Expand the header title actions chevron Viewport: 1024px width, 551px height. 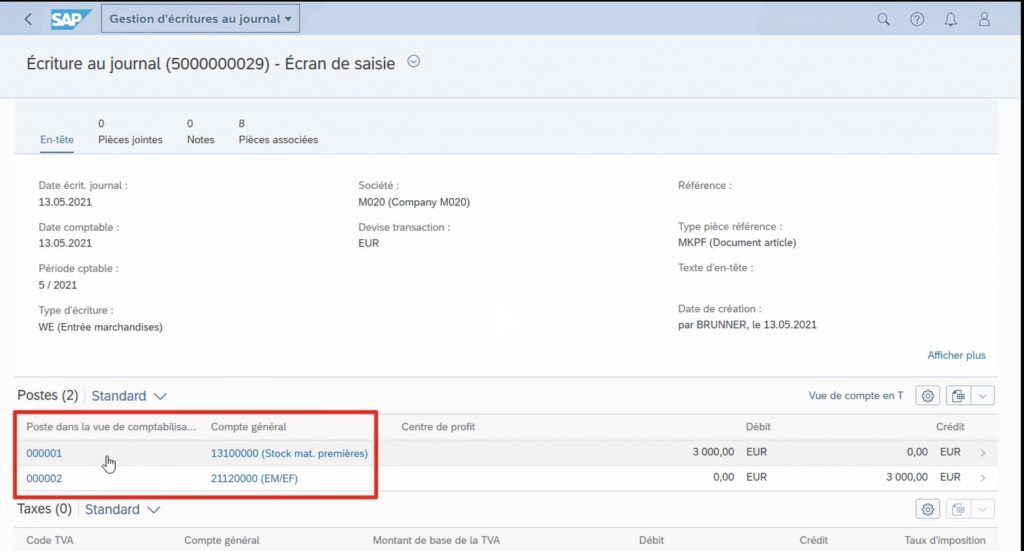pos(414,62)
